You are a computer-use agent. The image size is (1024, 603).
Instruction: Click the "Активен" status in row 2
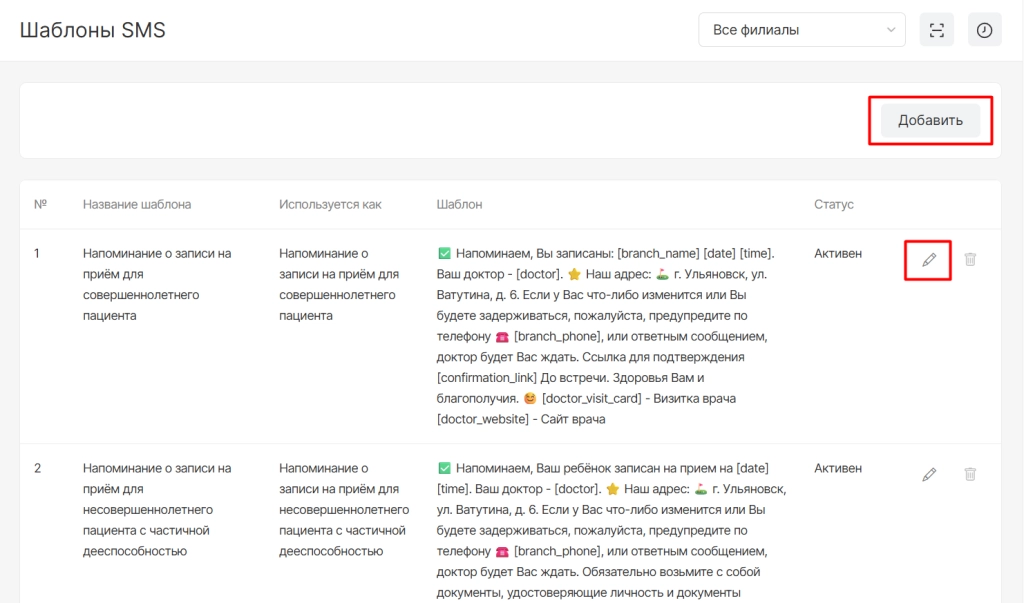(x=838, y=468)
